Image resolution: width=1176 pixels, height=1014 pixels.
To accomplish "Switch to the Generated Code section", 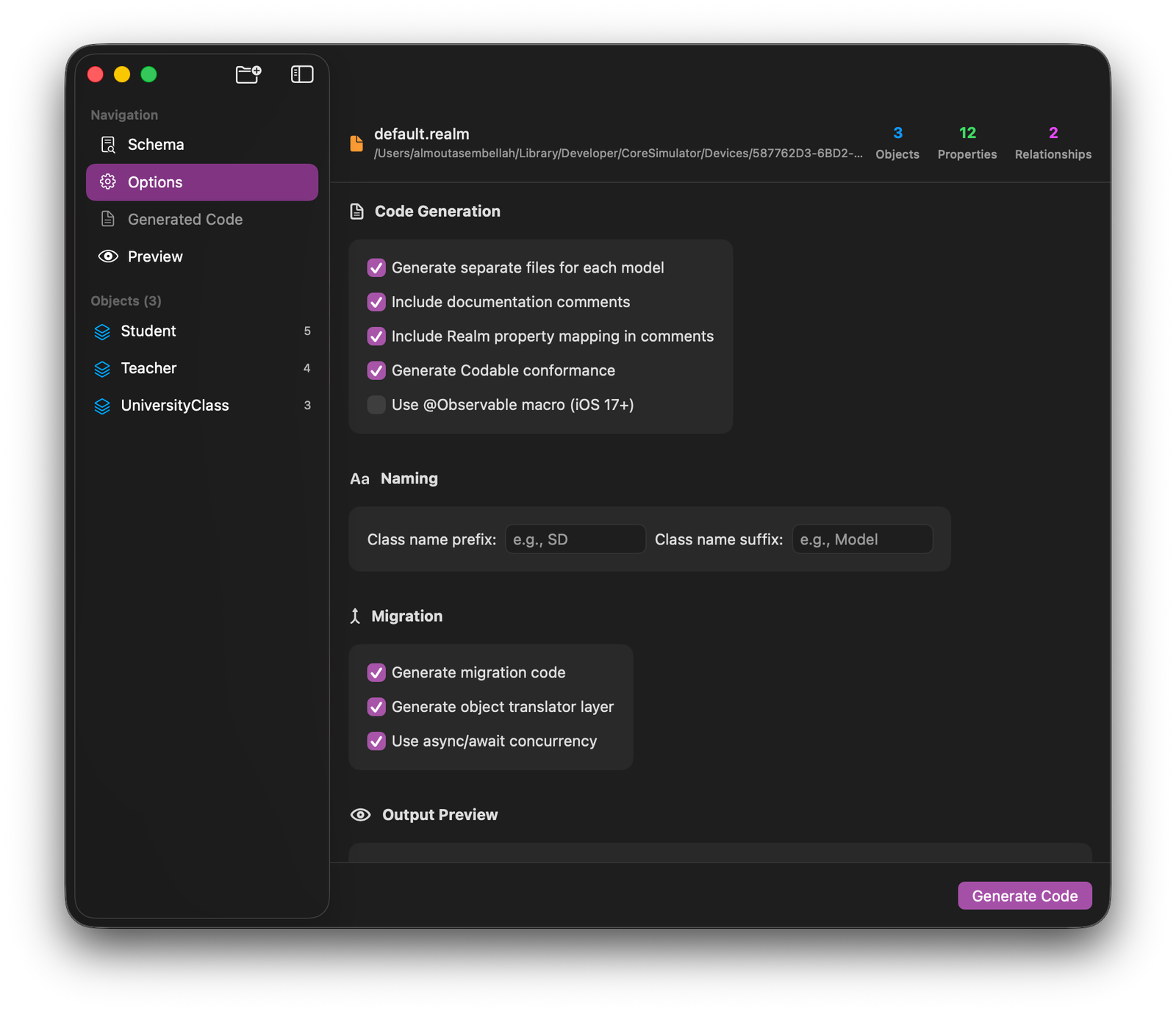I will pyautogui.click(x=184, y=219).
